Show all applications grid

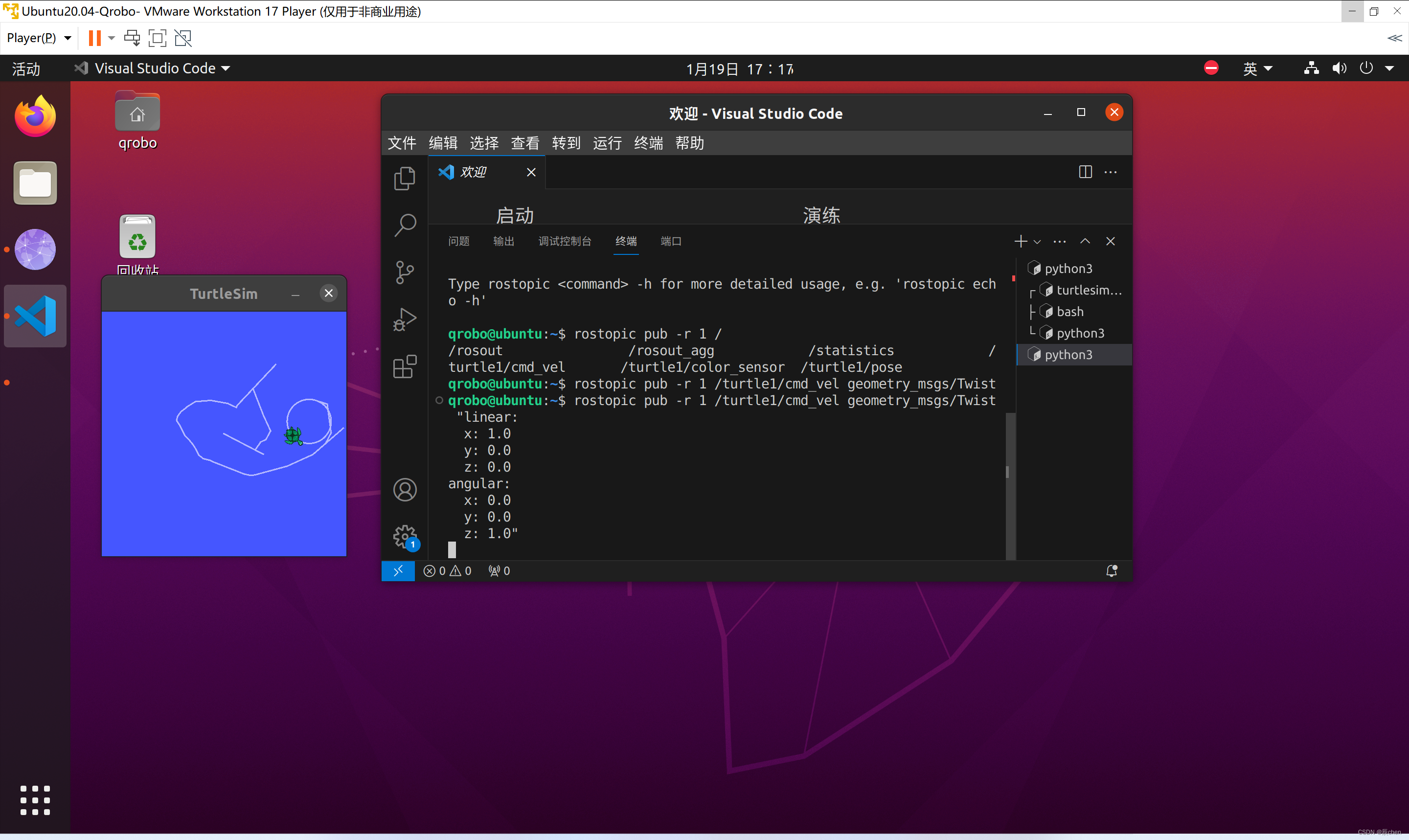pyautogui.click(x=35, y=800)
